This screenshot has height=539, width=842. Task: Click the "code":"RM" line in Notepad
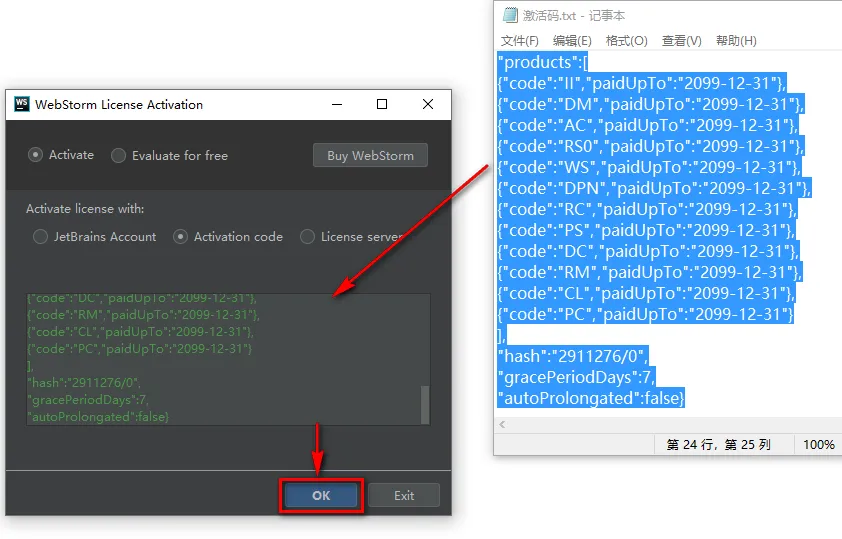click(x=650, y=272)
